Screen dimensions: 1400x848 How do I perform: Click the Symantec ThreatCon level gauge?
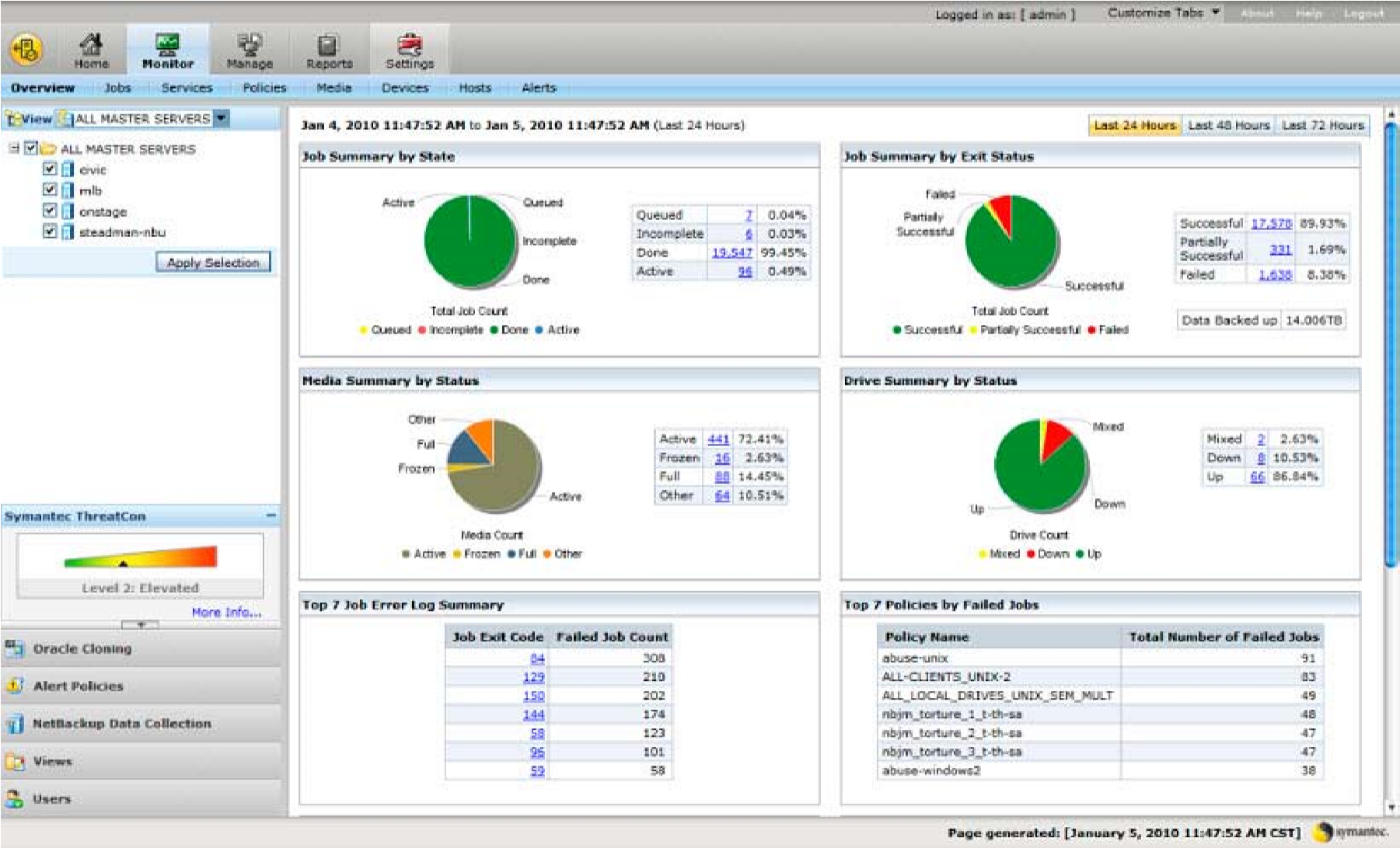pyautogui.click(x=141, y=557)
